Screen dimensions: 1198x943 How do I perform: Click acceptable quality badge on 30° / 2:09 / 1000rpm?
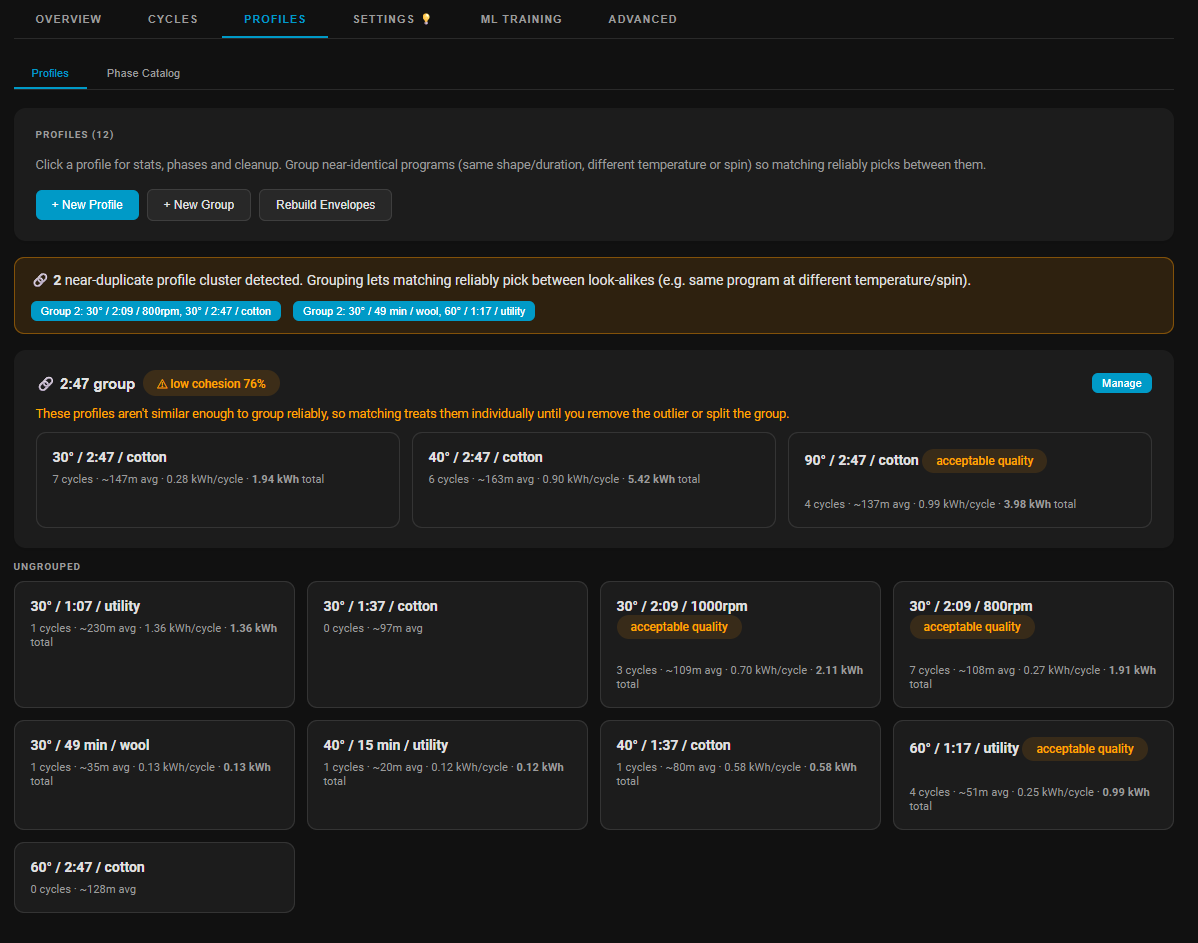[678, 627]
